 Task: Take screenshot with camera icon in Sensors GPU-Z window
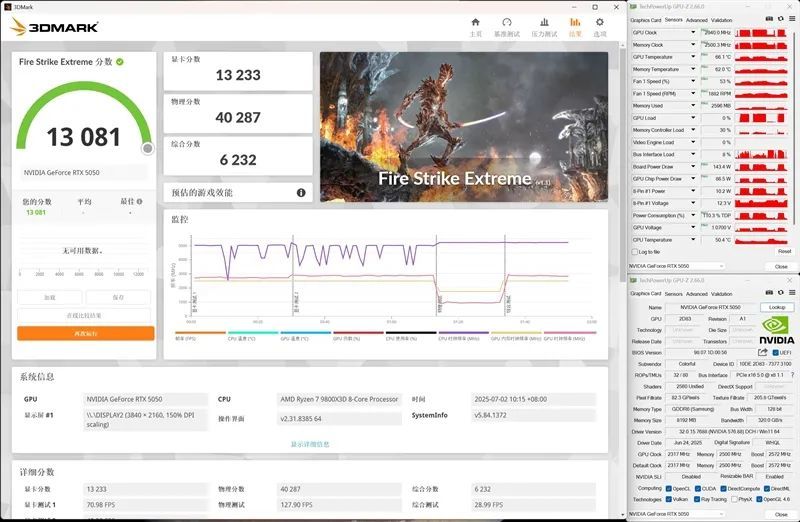(769, 19)
